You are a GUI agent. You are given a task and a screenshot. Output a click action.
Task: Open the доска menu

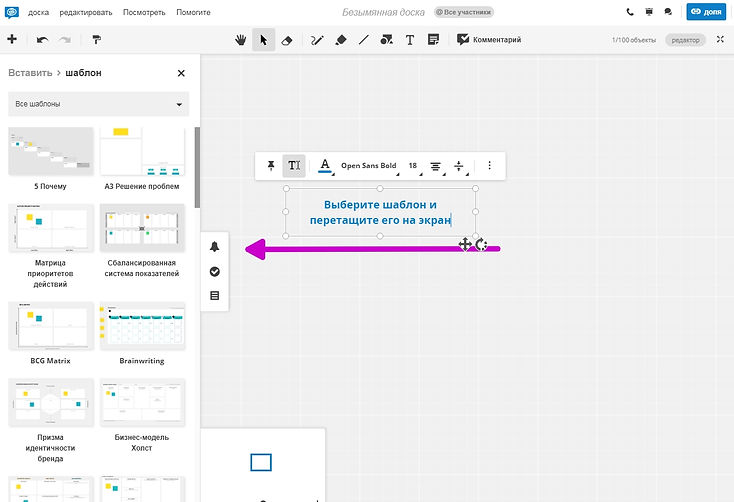pos(38,13)
